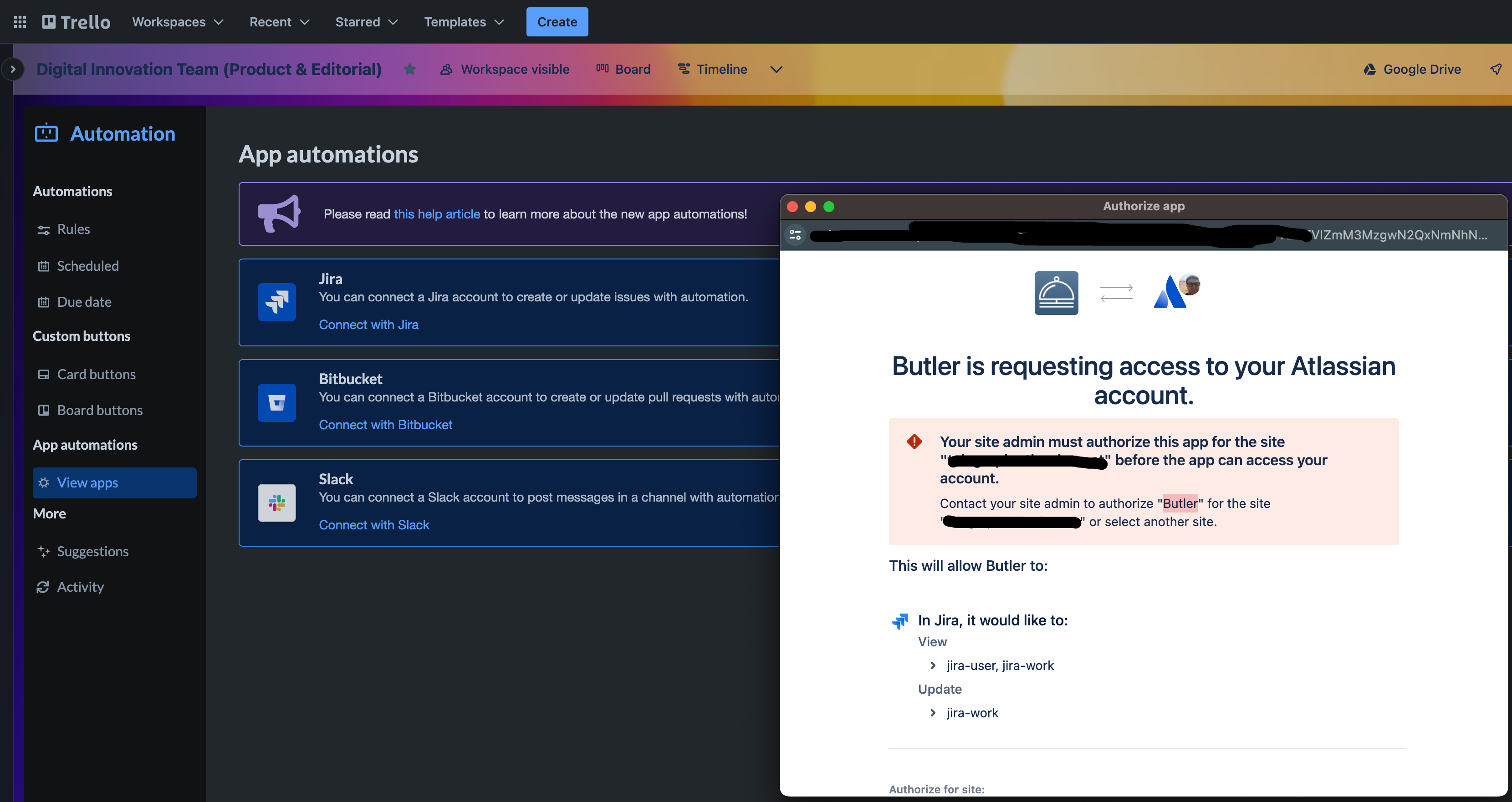Viewport: 1512px width, 802px height.
Task: Select the Slack app icon
Action: (276, 503)
